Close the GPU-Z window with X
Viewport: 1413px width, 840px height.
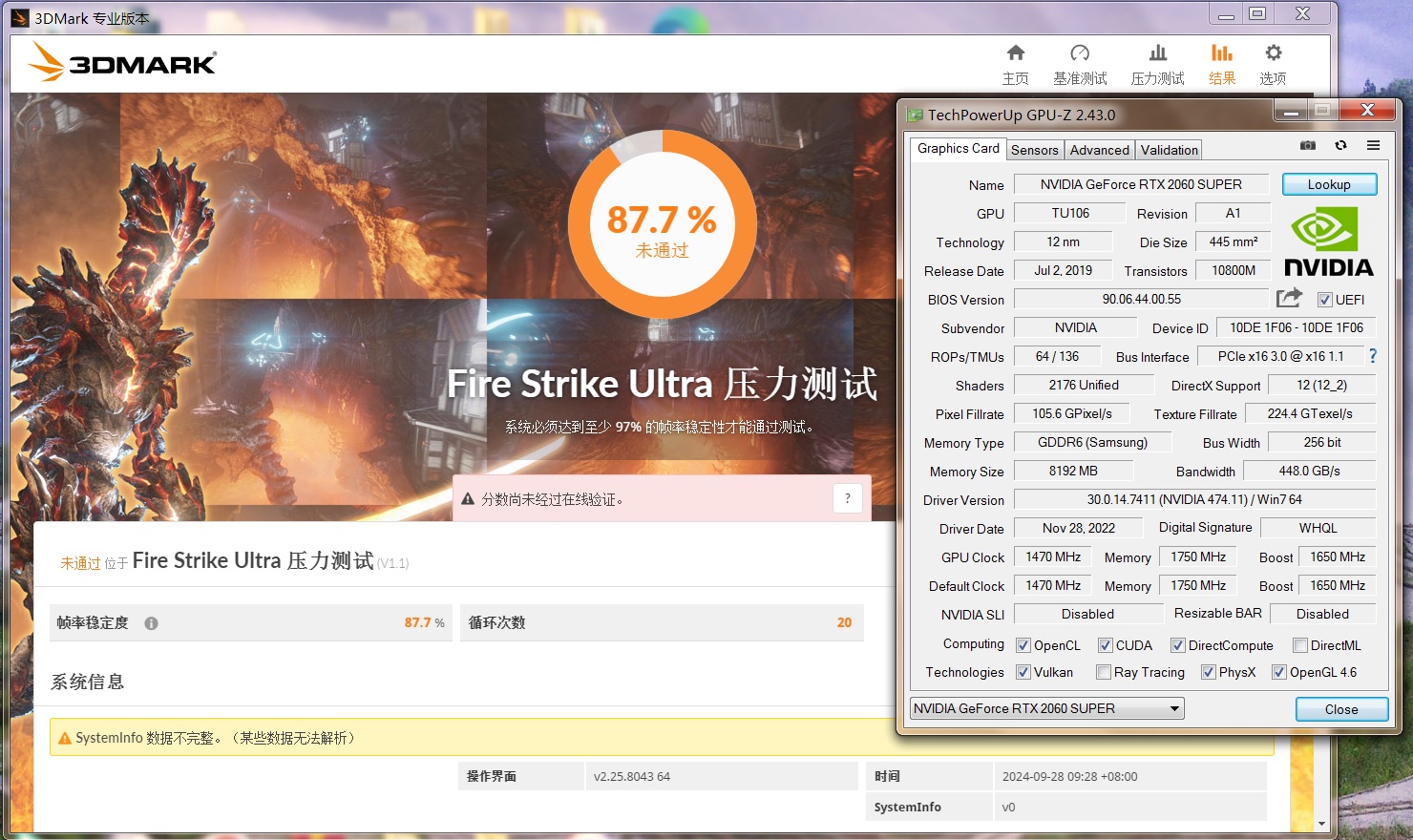(x=1367, y=111)
